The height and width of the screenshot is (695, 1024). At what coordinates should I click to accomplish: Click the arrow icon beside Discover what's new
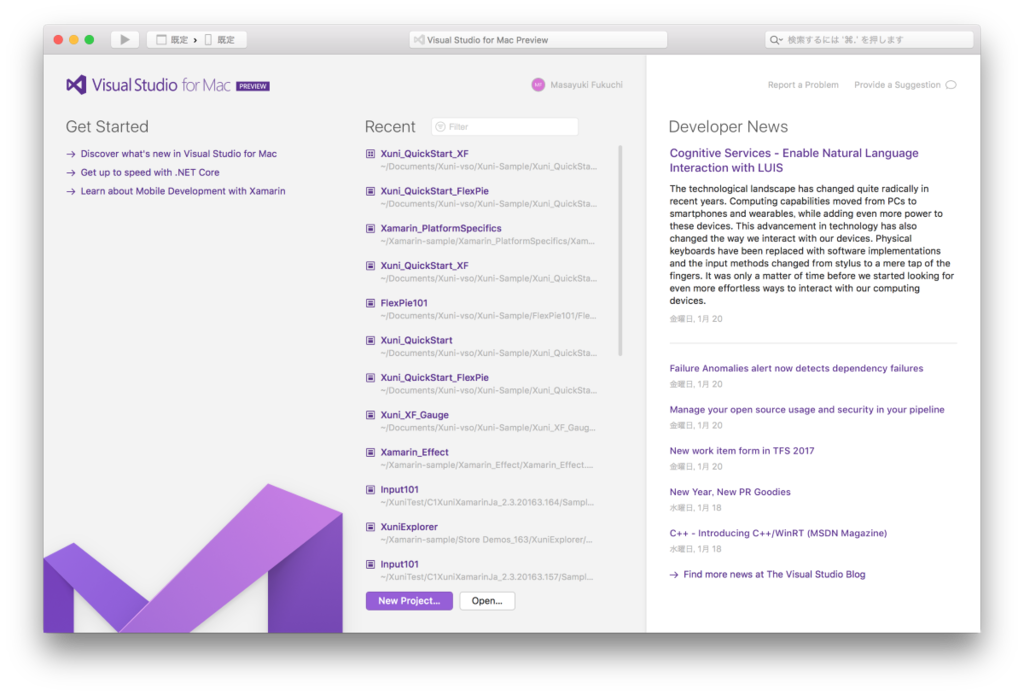point(71,154)
